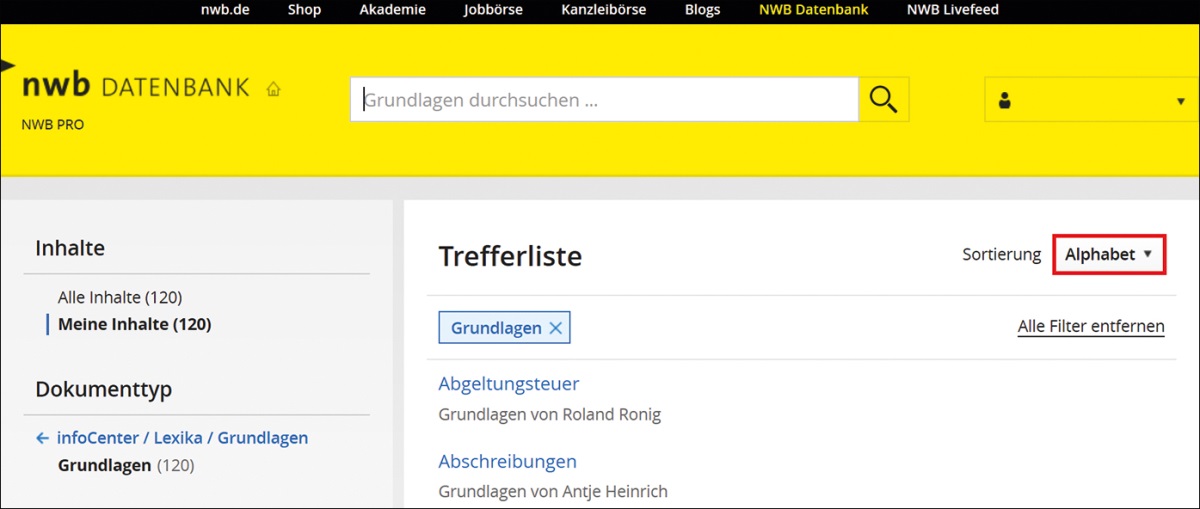Open the Alphabet sorting dropdown
The image size is (1200, 509).
point(1109,255)
